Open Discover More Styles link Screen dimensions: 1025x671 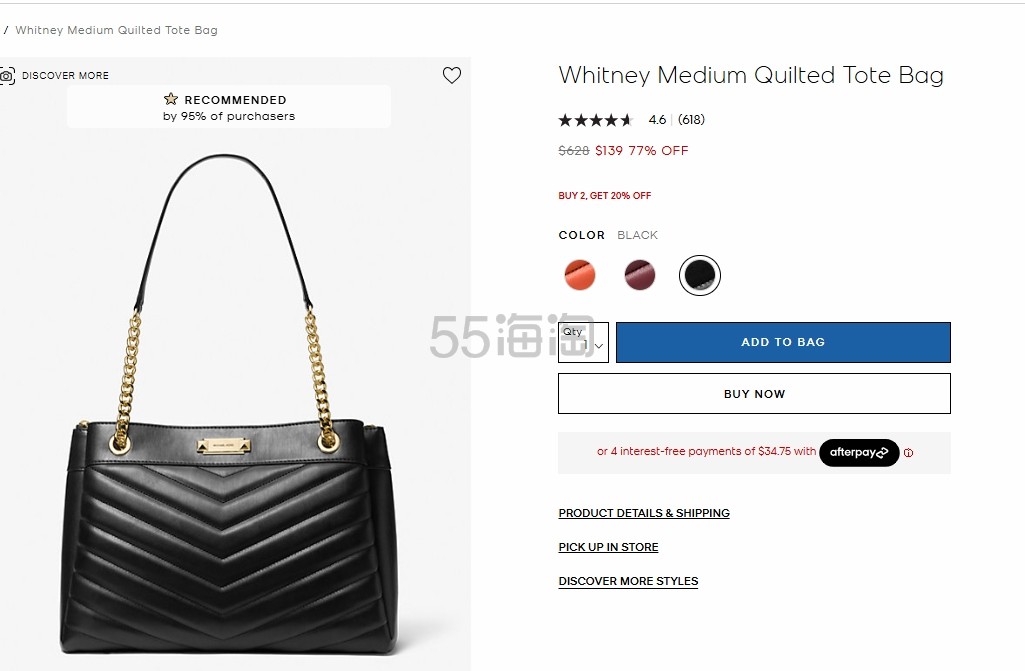628,581
